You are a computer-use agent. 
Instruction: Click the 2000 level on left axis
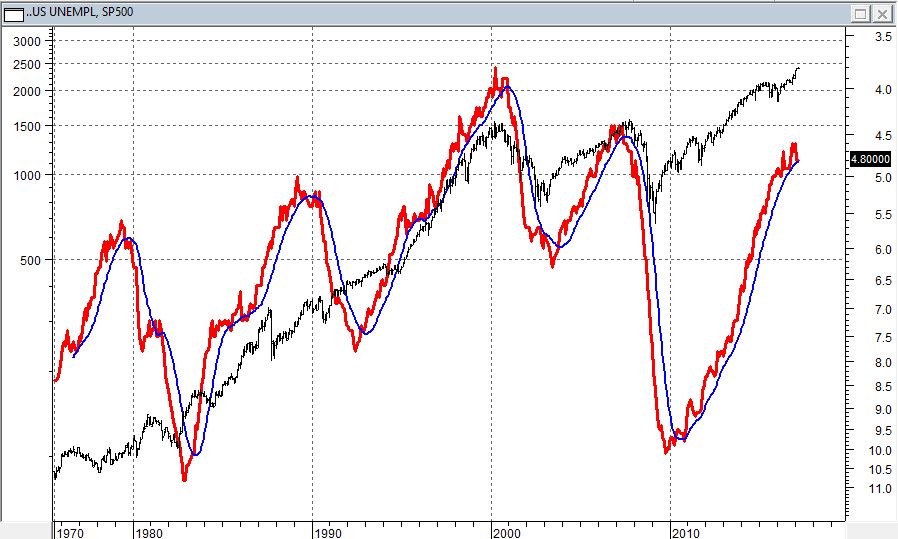(x=27, y=92)
